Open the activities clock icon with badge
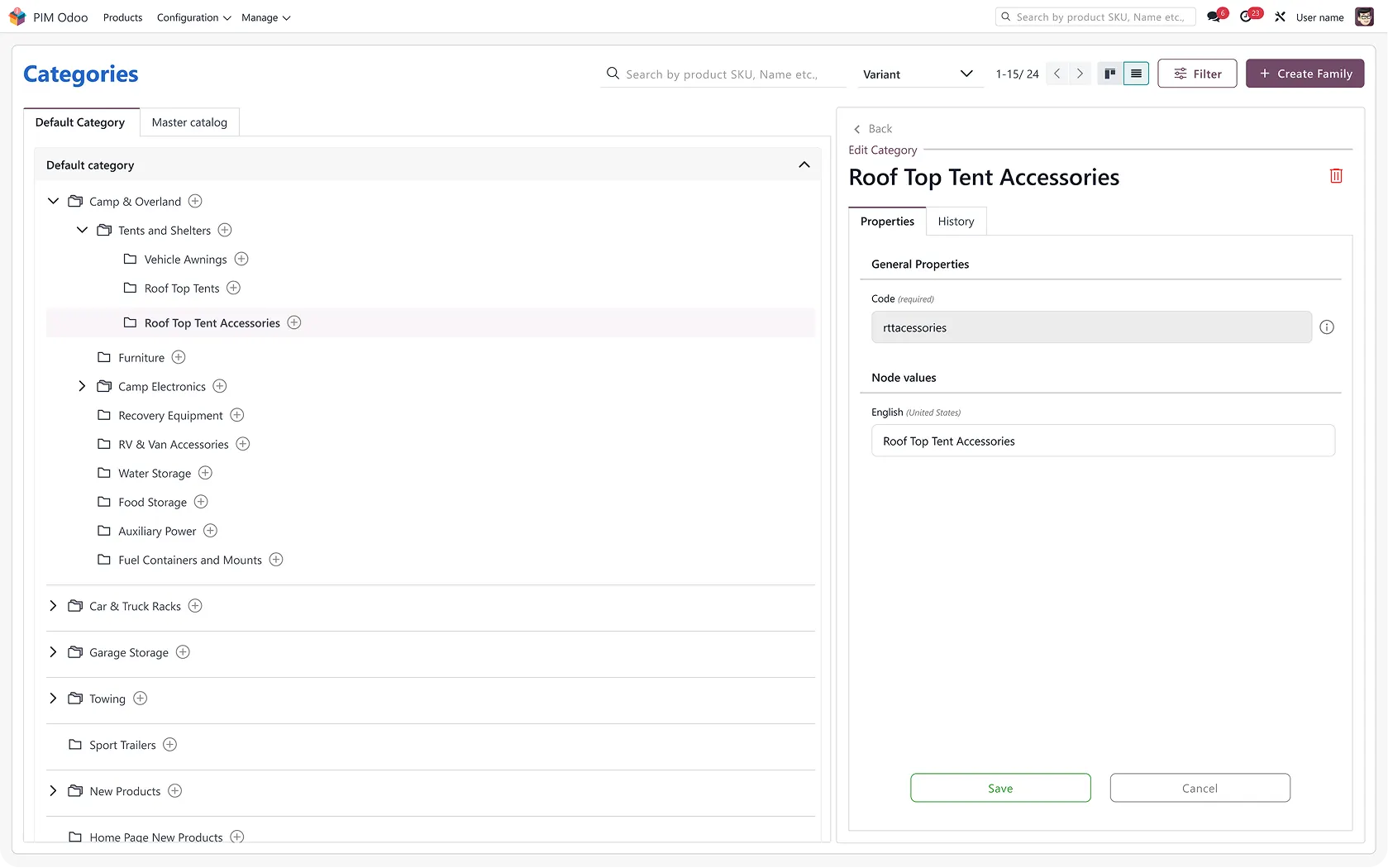 [x=1247, y=17]
